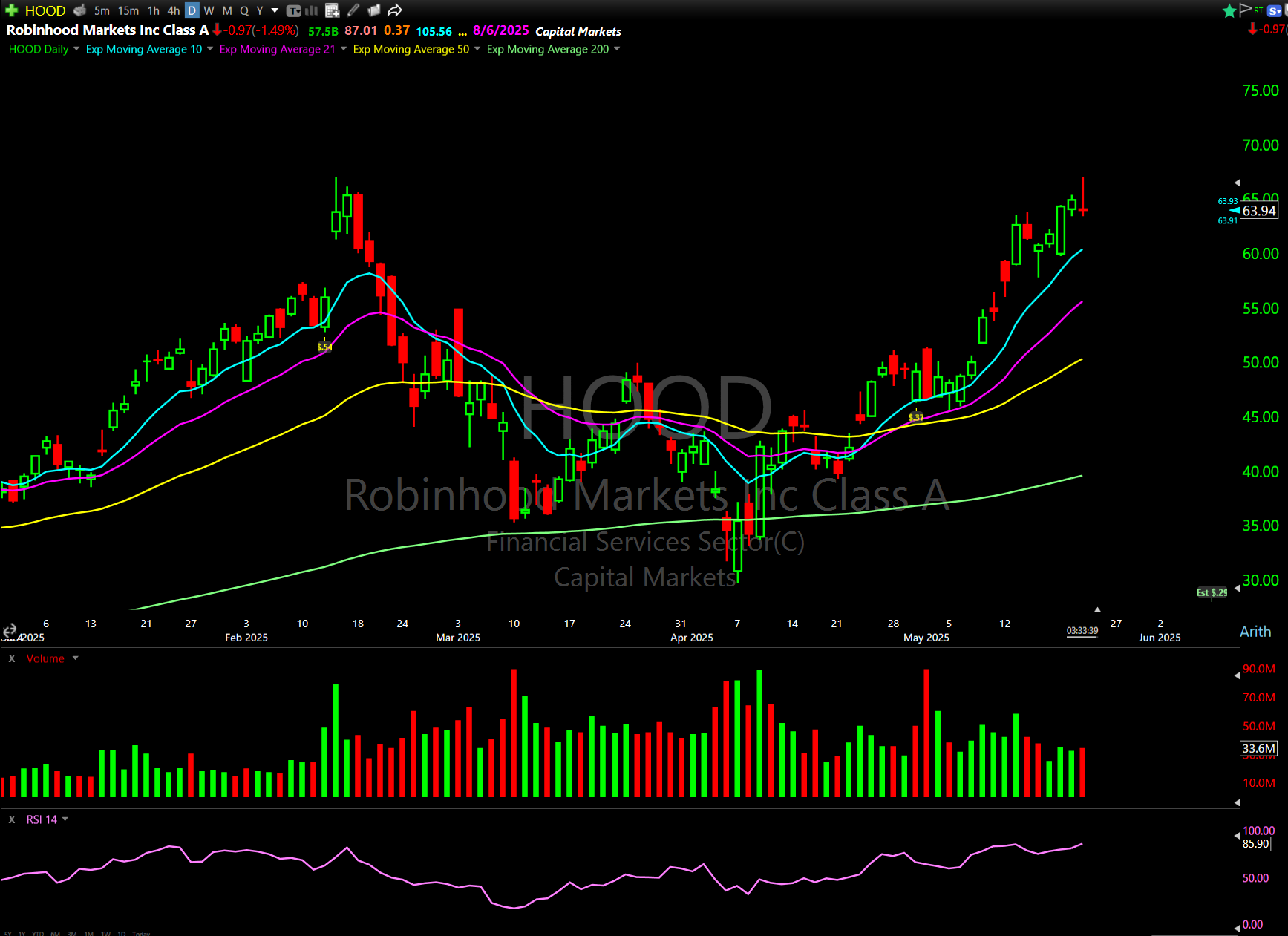Click the green star favorite icon
The image size is (1288, 936).
[x=1229, y=10]
